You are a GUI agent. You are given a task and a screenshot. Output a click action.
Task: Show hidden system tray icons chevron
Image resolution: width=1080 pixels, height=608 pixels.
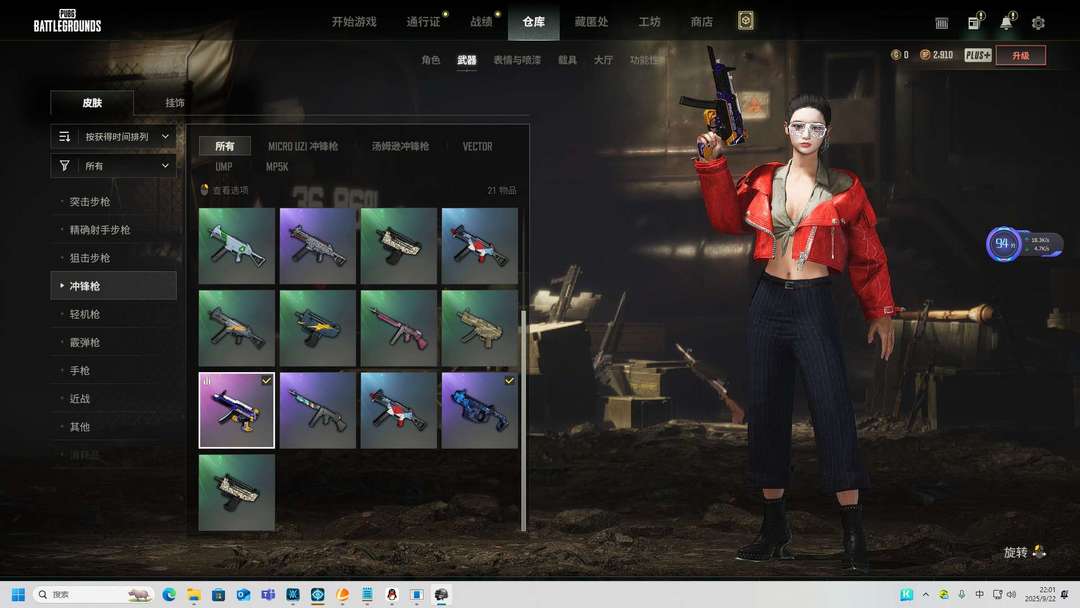tap(926, 594)
